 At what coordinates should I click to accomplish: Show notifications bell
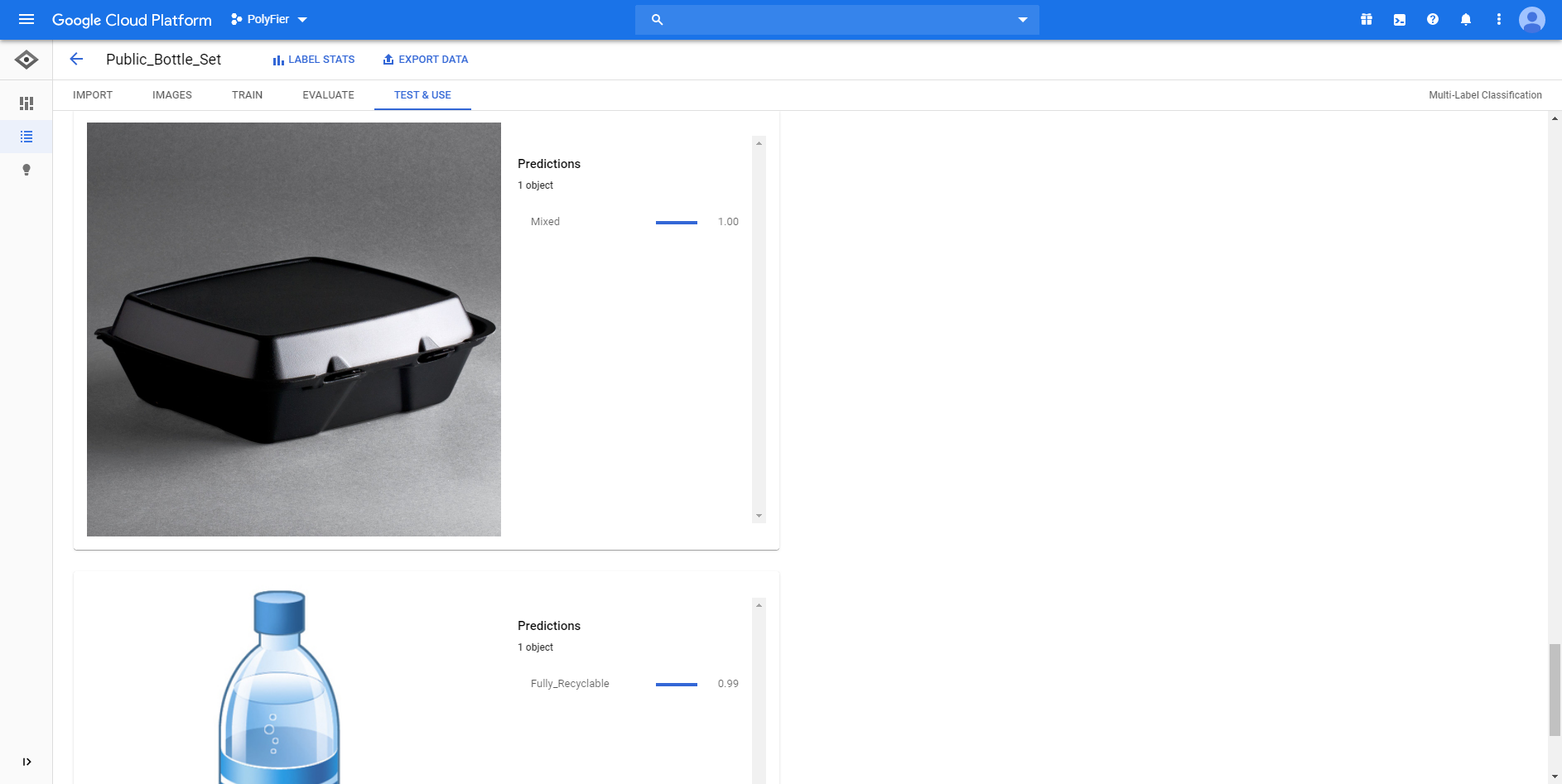click(x=1466, y=20)
